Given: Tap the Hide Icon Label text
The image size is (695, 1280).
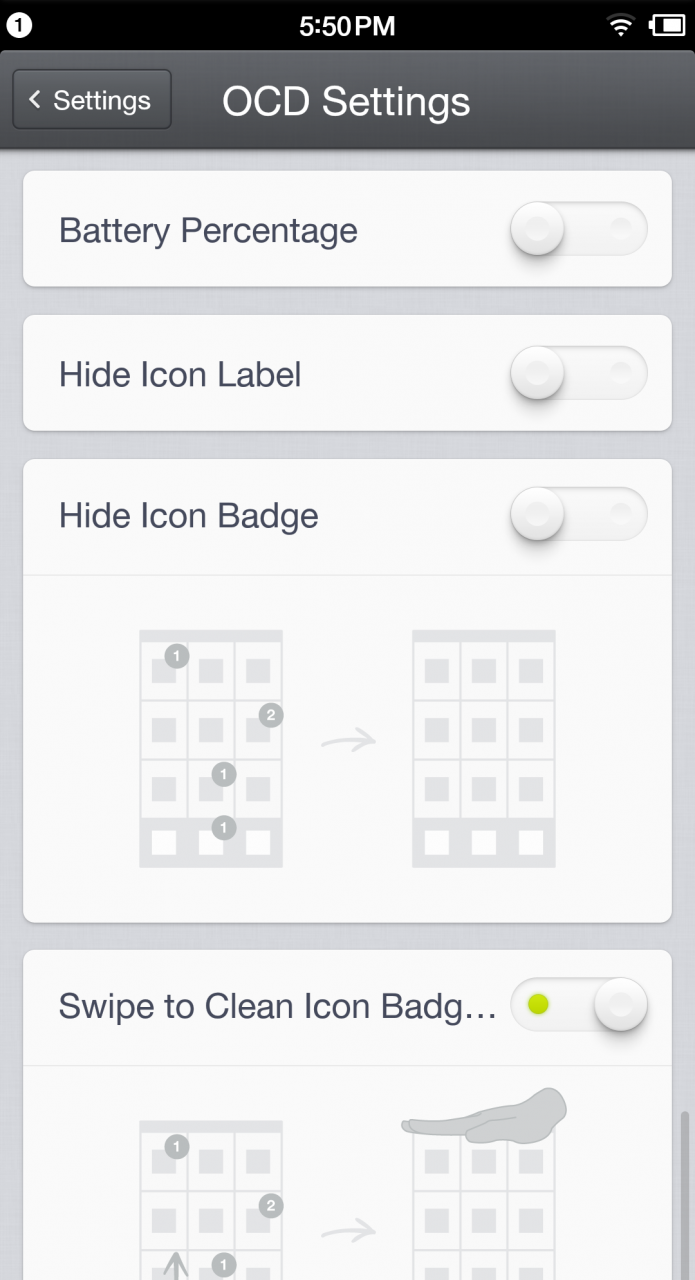Looking at the screenshot, I should tap(180, 374).
